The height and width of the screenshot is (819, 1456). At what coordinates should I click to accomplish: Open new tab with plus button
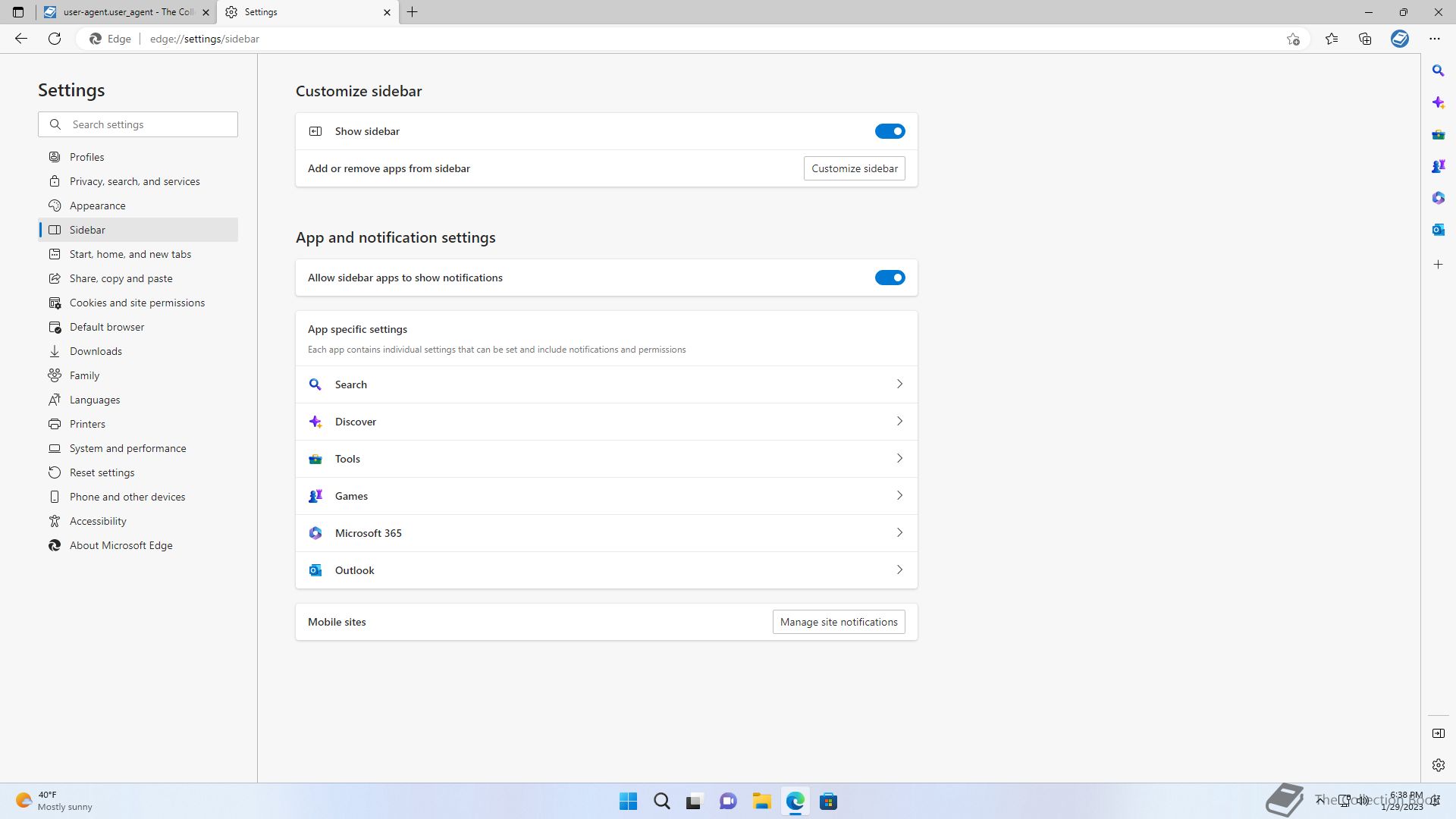point(413,12)
